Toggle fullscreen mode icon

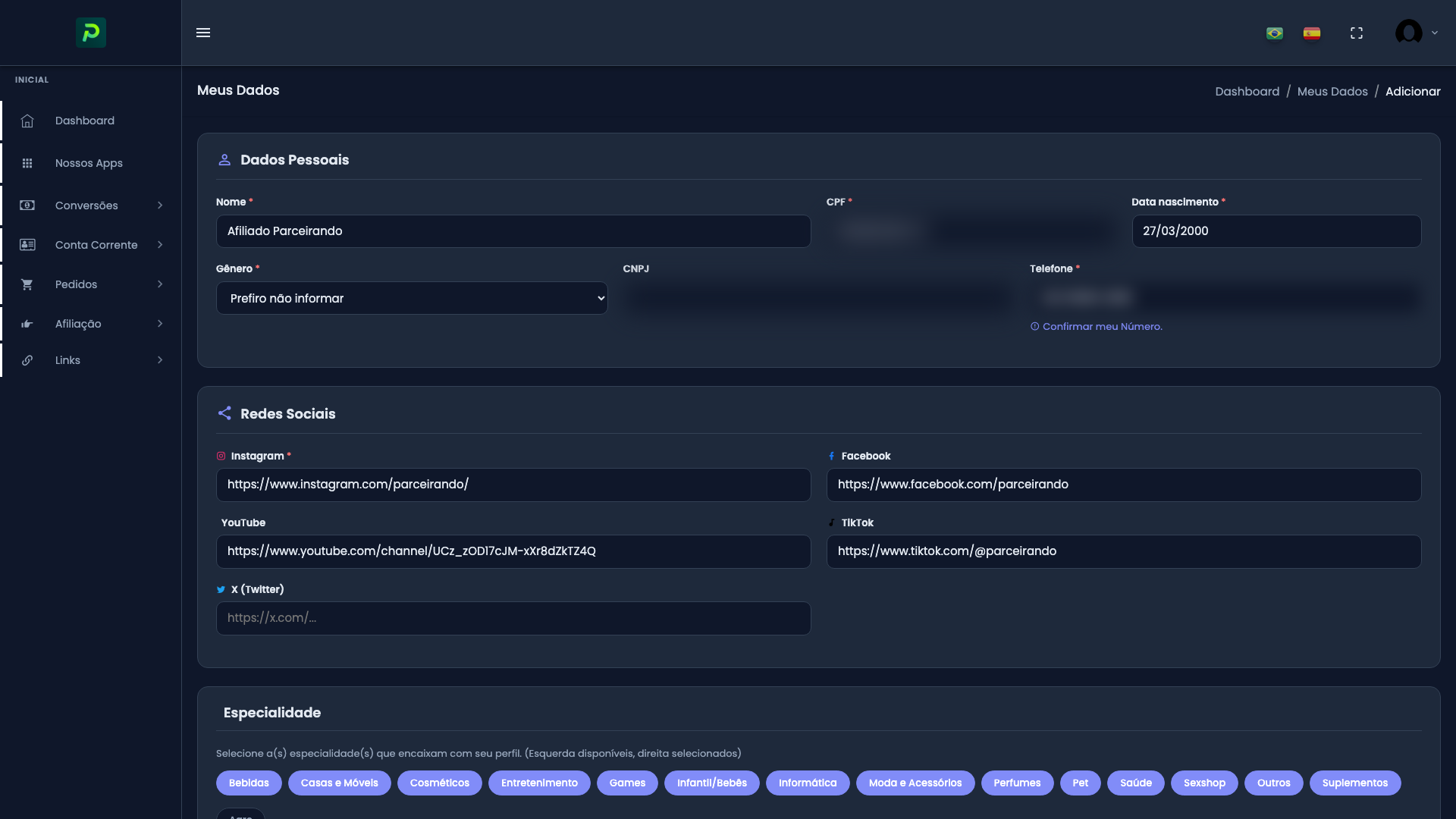(x=1357, y=33)
